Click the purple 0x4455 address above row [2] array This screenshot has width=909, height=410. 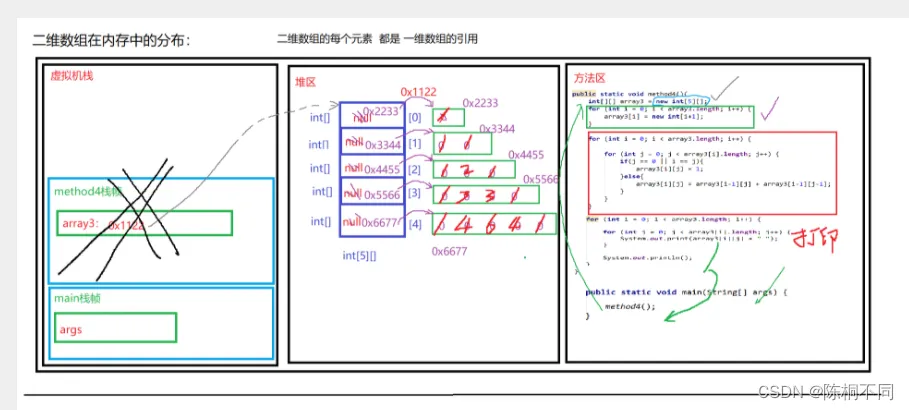pos(526,155)
